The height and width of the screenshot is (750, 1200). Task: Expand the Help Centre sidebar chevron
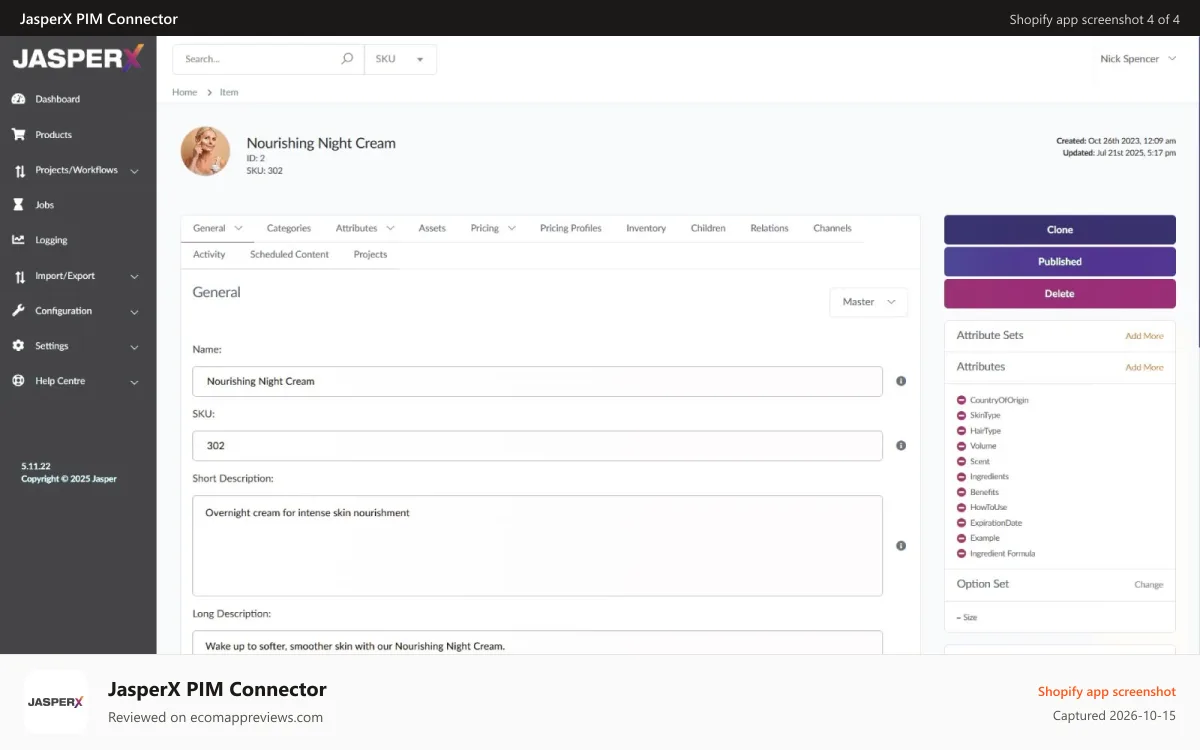(x=135, y=382)
